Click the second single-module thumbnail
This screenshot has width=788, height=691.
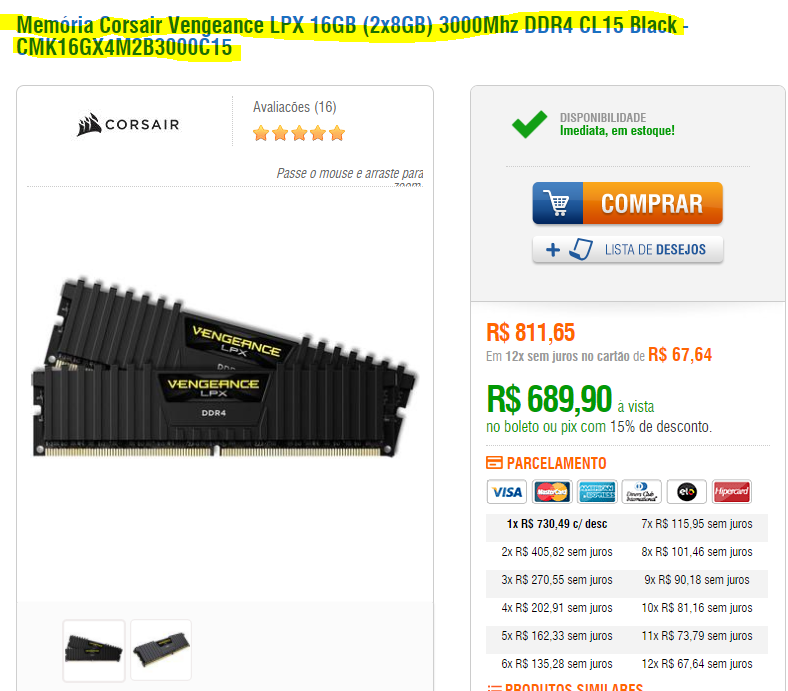161,650
